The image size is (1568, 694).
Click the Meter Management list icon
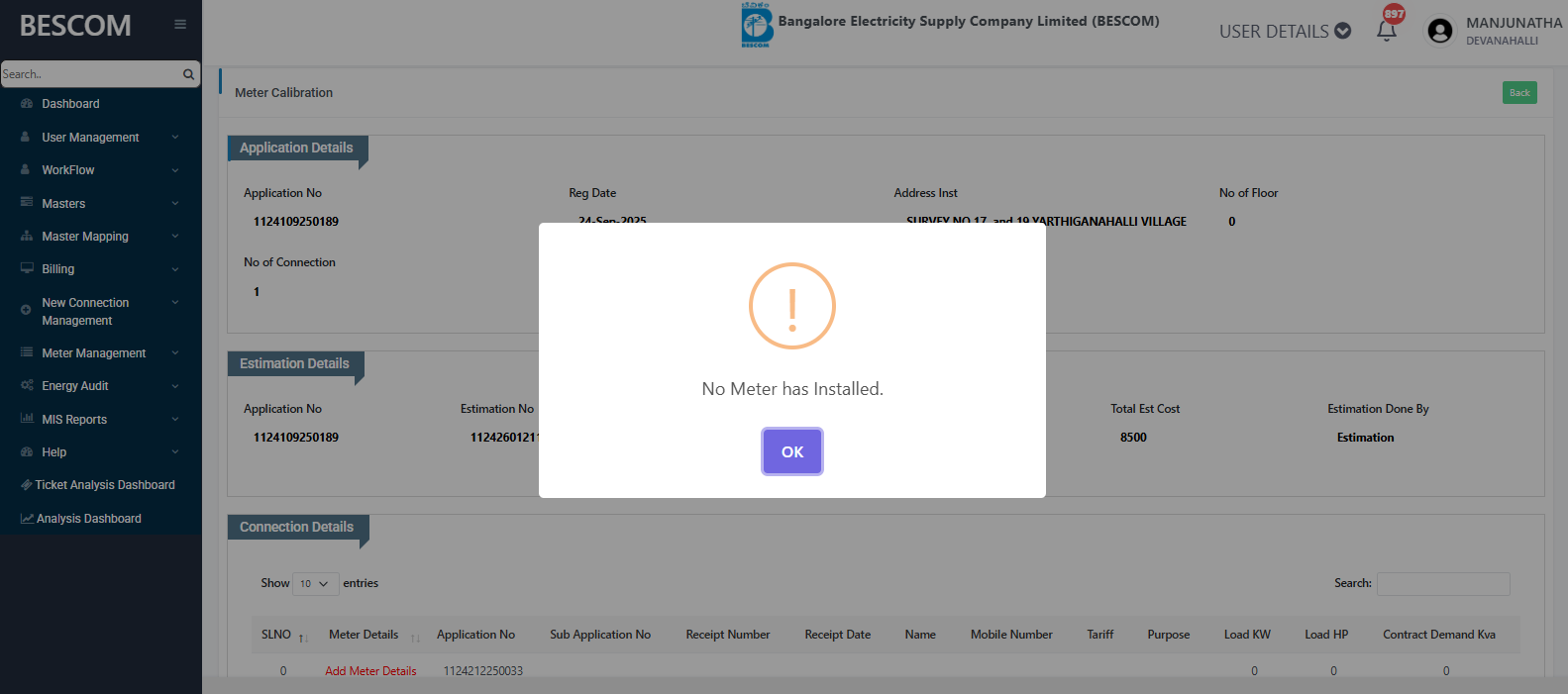[27, 352]
